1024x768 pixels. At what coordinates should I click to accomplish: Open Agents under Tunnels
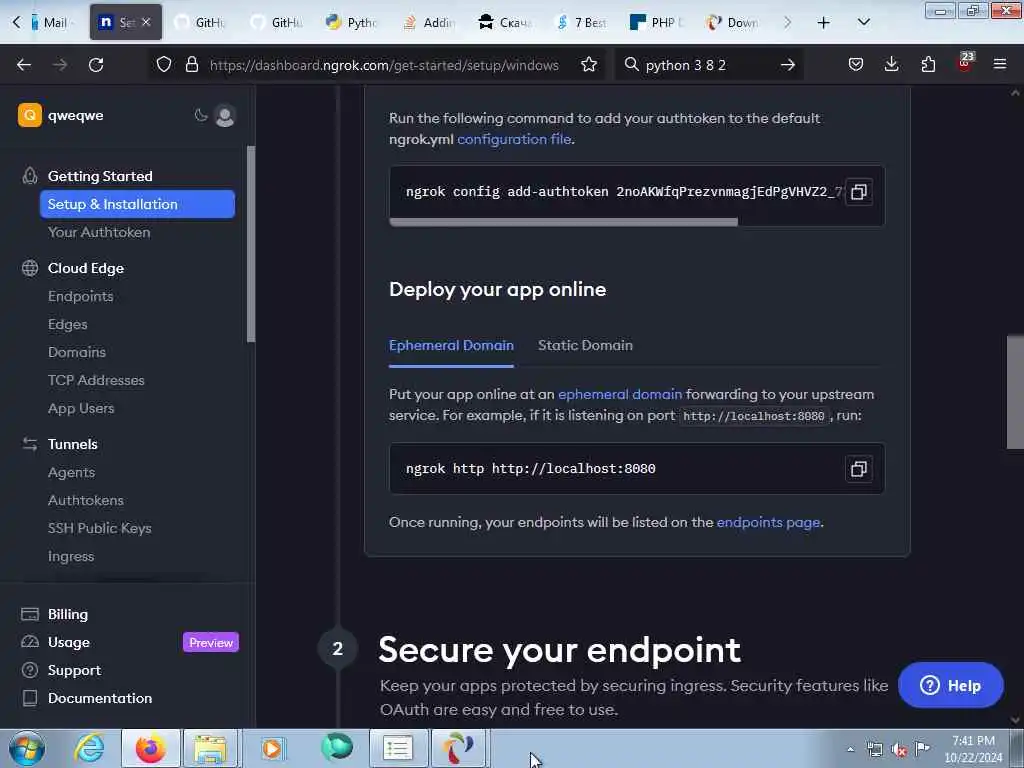(x=71, y=472)
